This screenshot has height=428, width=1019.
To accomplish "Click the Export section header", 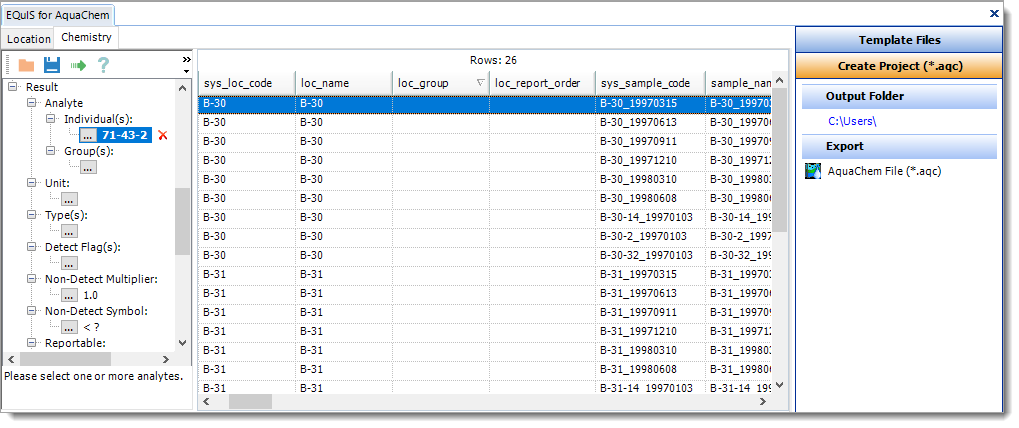I will [899, 146].
